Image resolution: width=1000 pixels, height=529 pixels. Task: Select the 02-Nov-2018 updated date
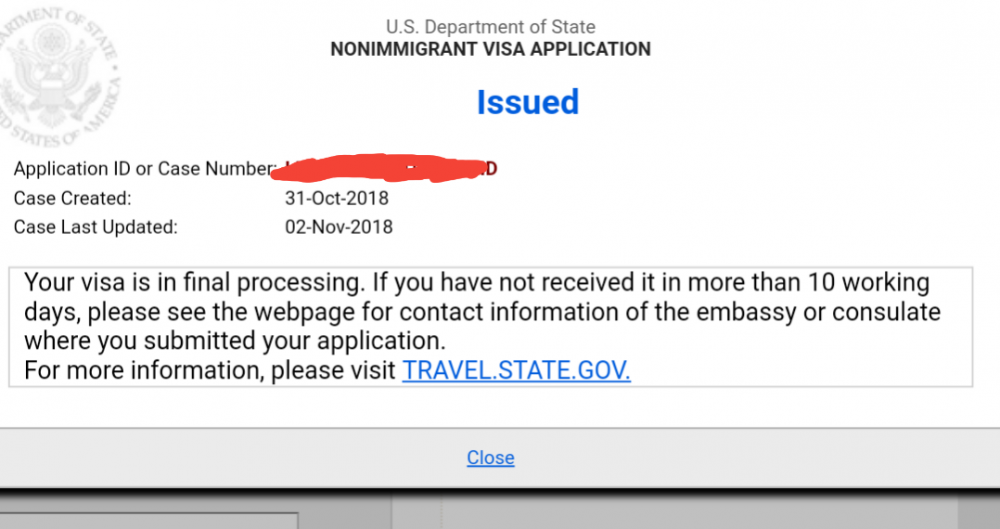[x=339, y=227]
